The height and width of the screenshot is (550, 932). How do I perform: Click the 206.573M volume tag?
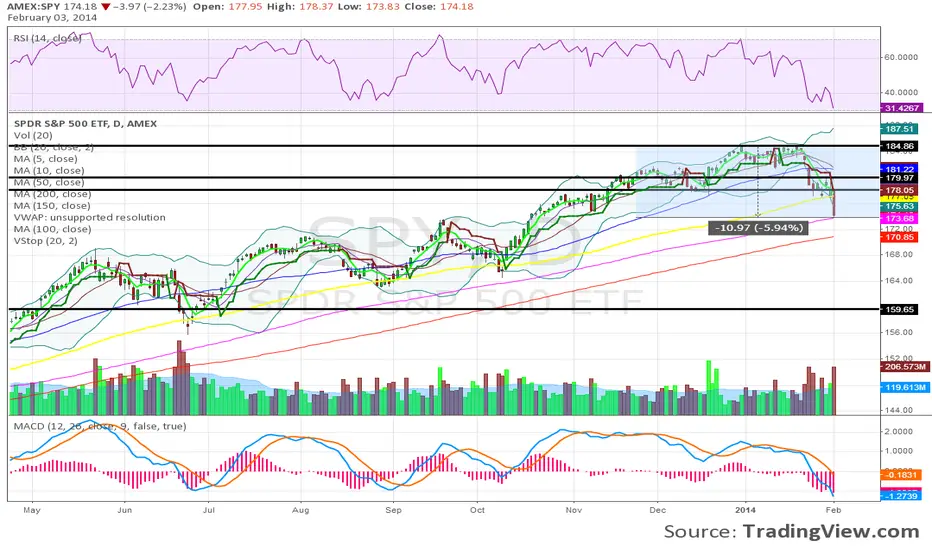[903, 367]
